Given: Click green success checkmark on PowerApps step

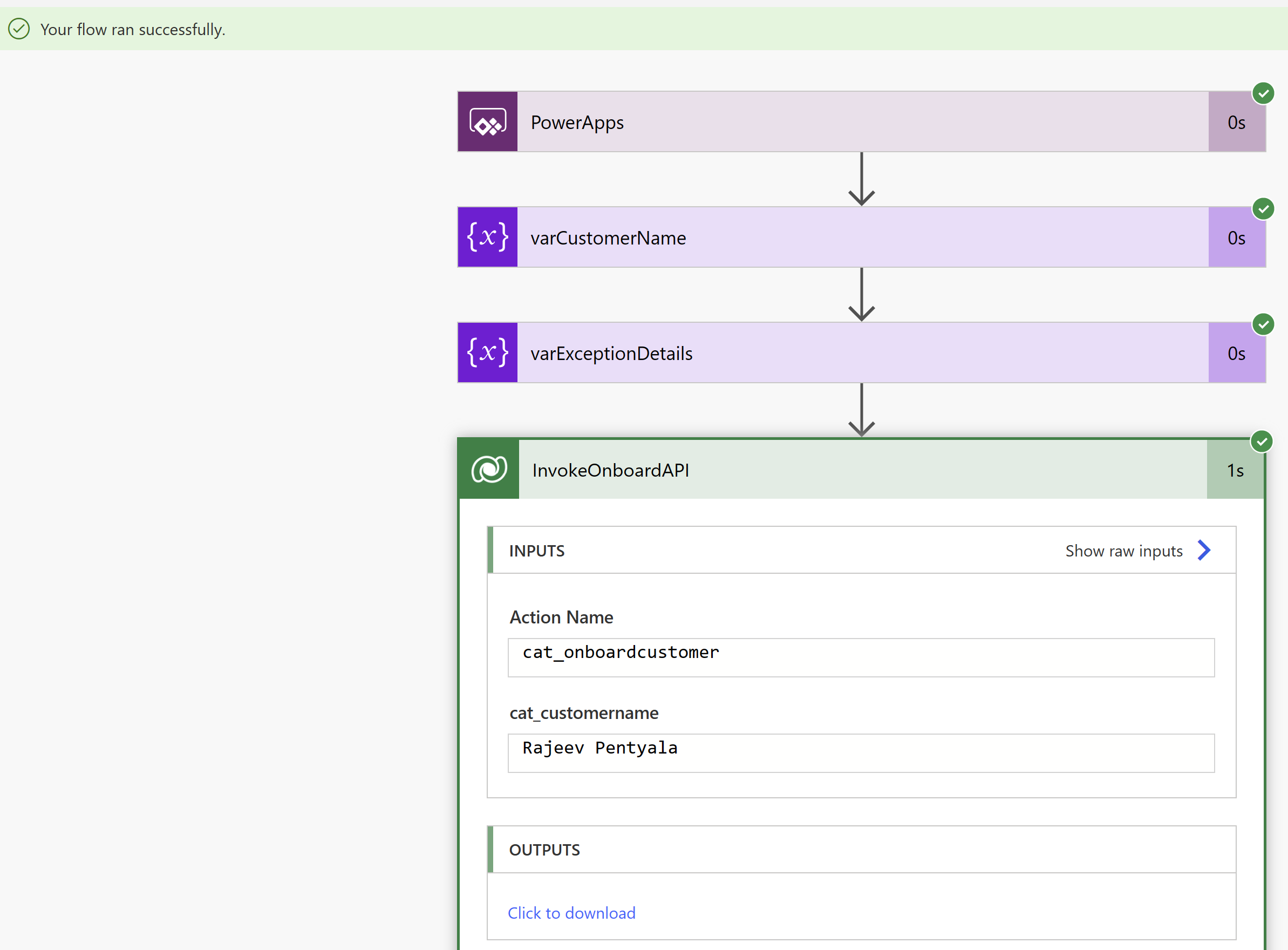Looking at the screenshot, I should point(1263,93).
